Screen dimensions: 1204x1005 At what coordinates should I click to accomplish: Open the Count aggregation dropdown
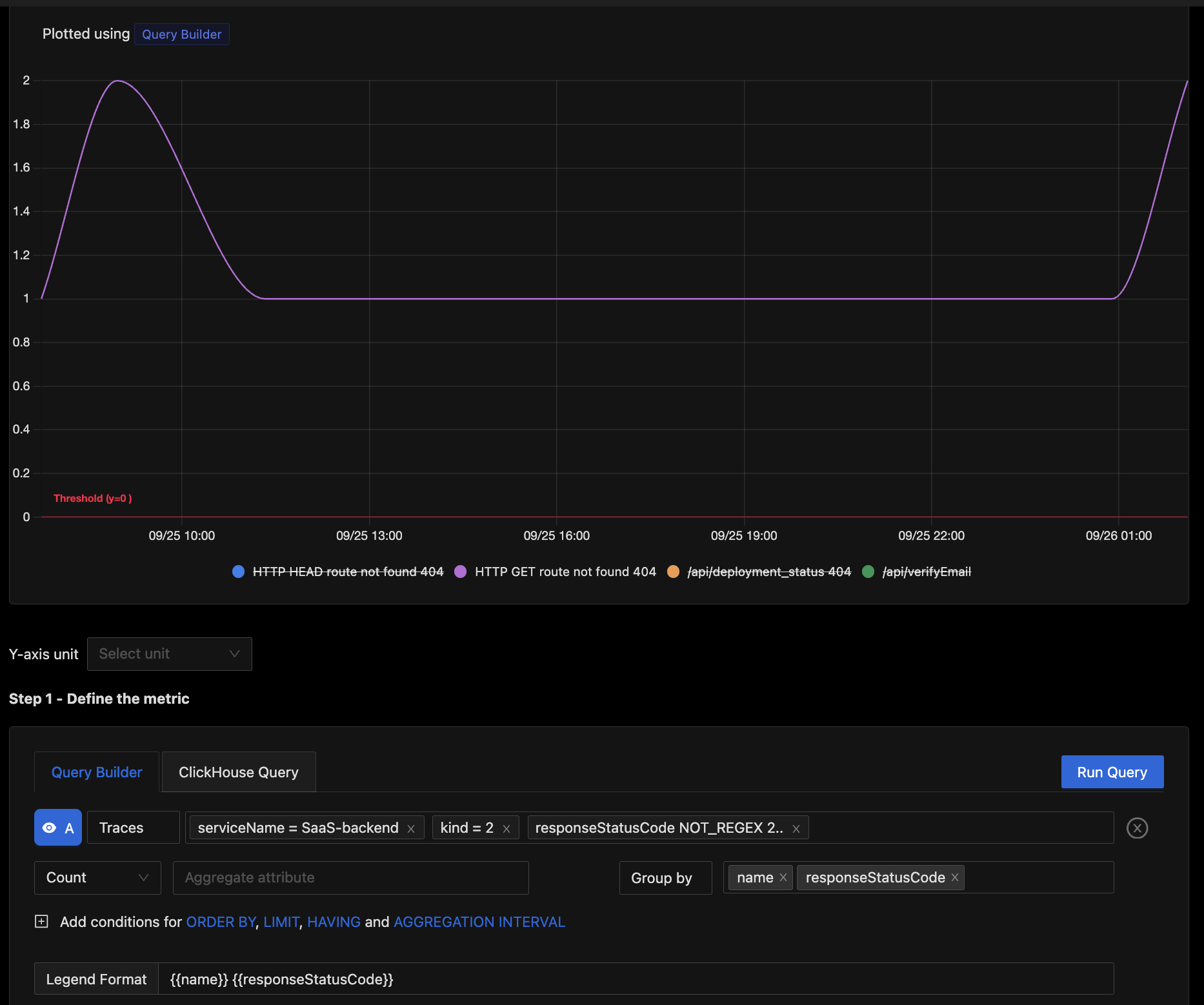point(97,877)
